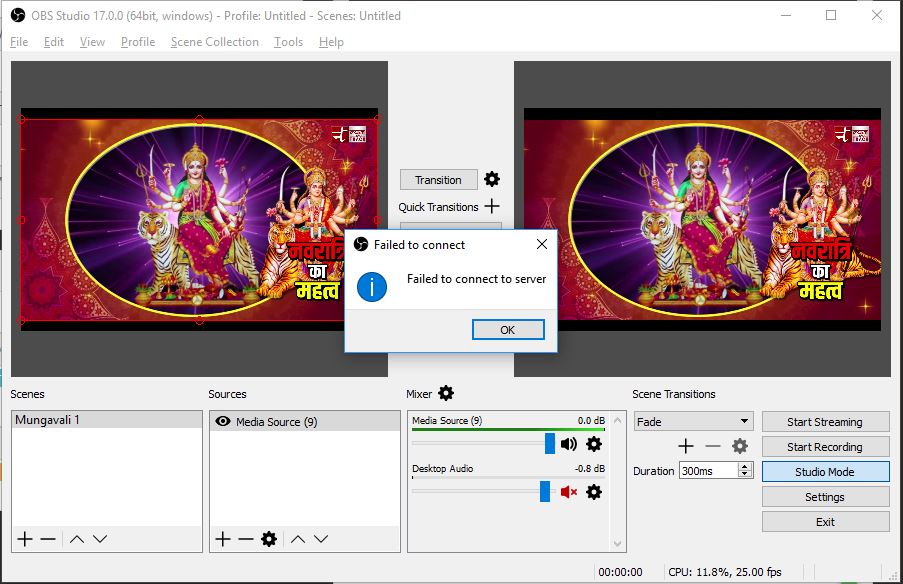Open Desktop Audio settings gear
The height and width of the screenshot is (584, 903).
594,492
